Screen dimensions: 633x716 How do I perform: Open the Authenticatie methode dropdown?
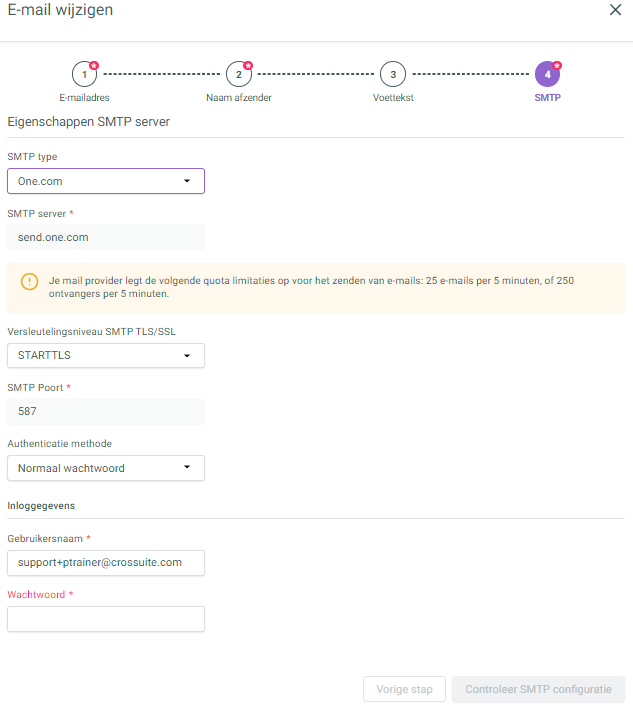point(106,468)
